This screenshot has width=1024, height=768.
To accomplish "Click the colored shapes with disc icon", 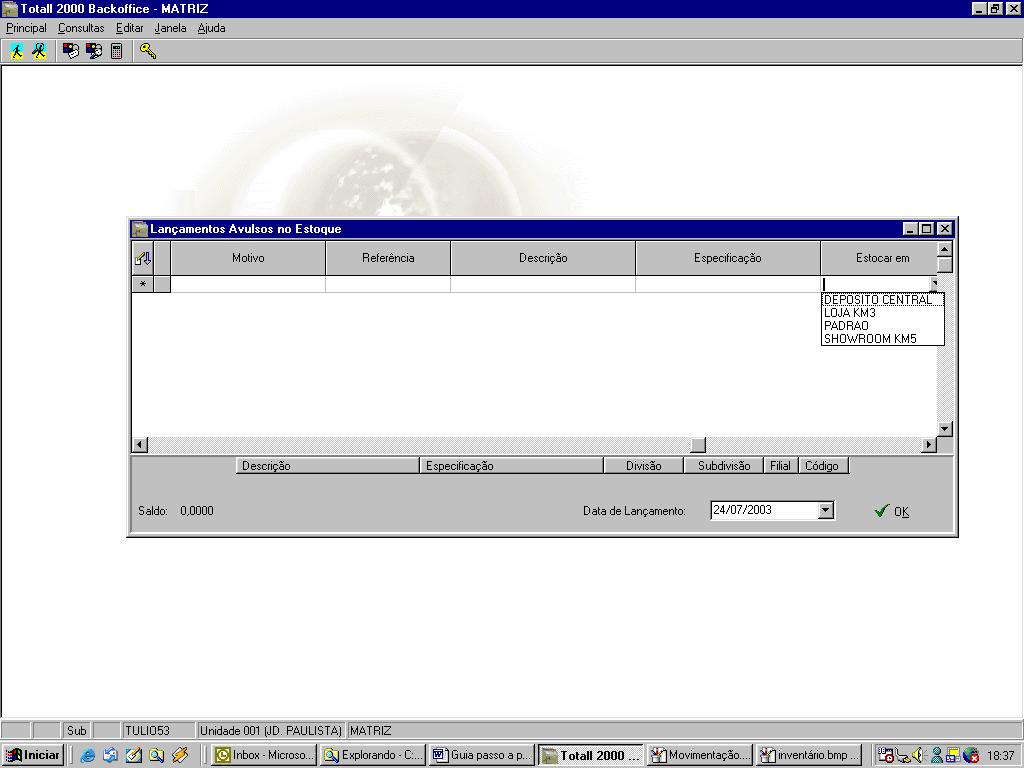I will coord(94,51).
